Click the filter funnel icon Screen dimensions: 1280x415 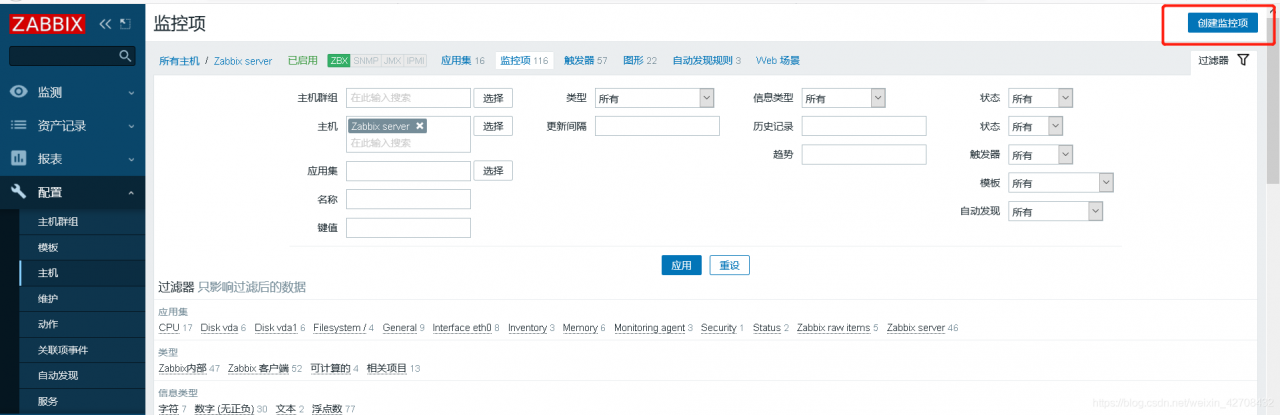(x=1243, y=60)
